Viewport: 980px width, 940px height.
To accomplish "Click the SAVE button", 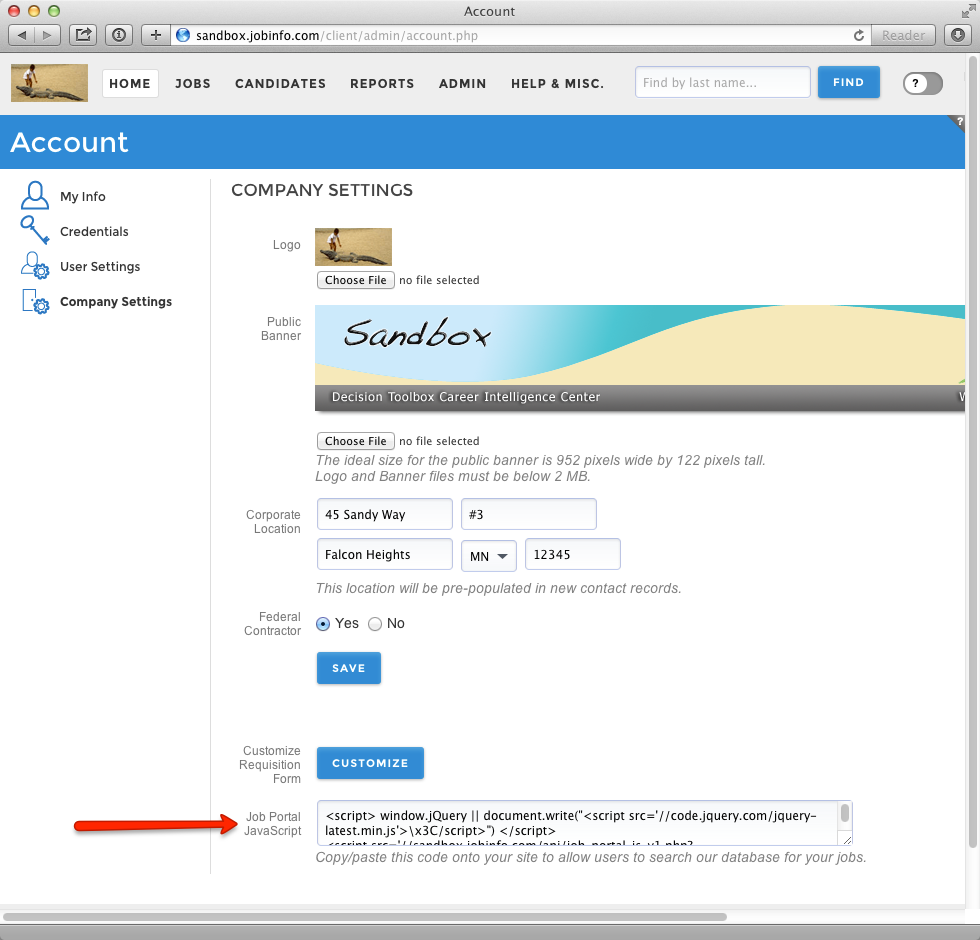I will [349, 668].
